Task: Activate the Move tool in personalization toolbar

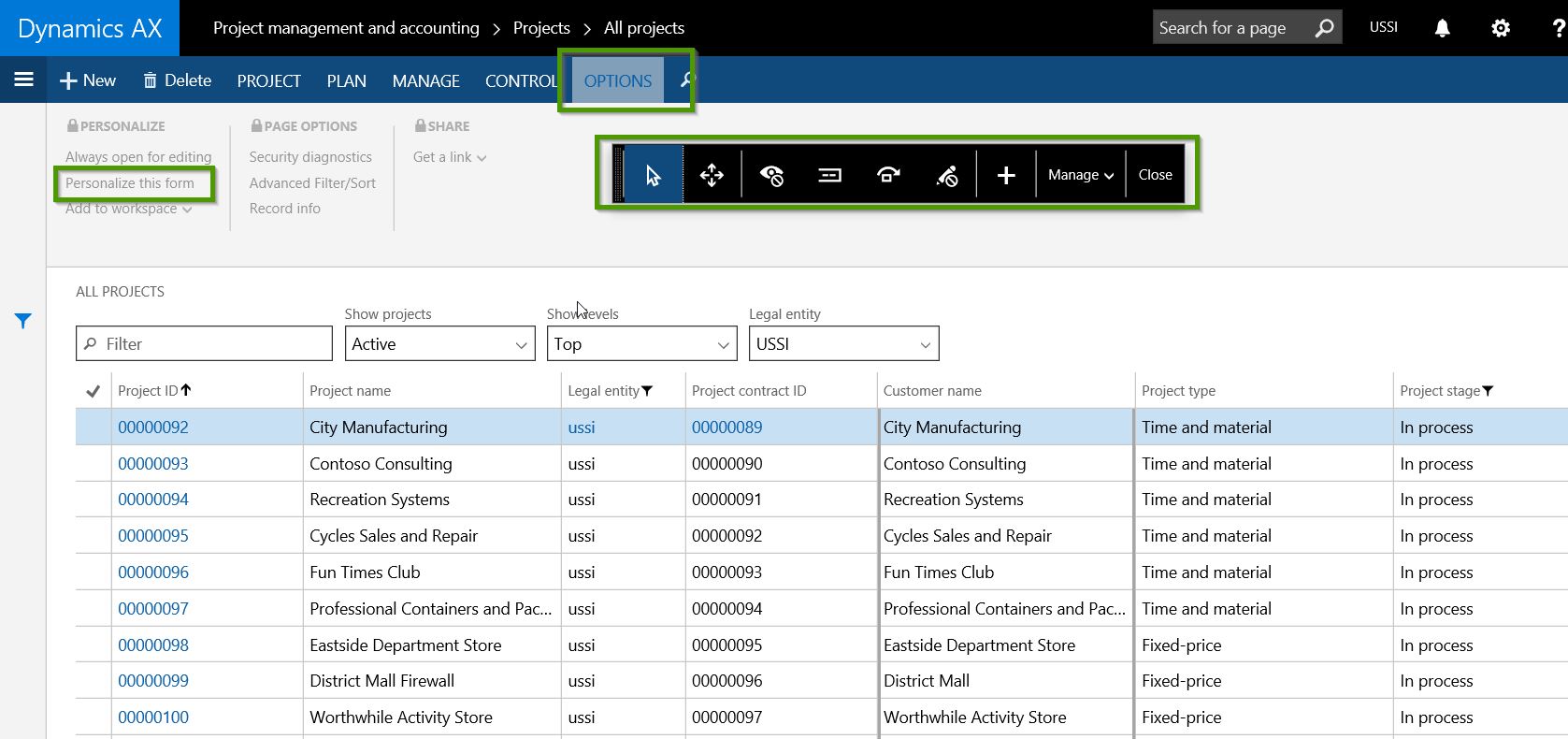Action: pyautogui.click(x=712, y=175)
